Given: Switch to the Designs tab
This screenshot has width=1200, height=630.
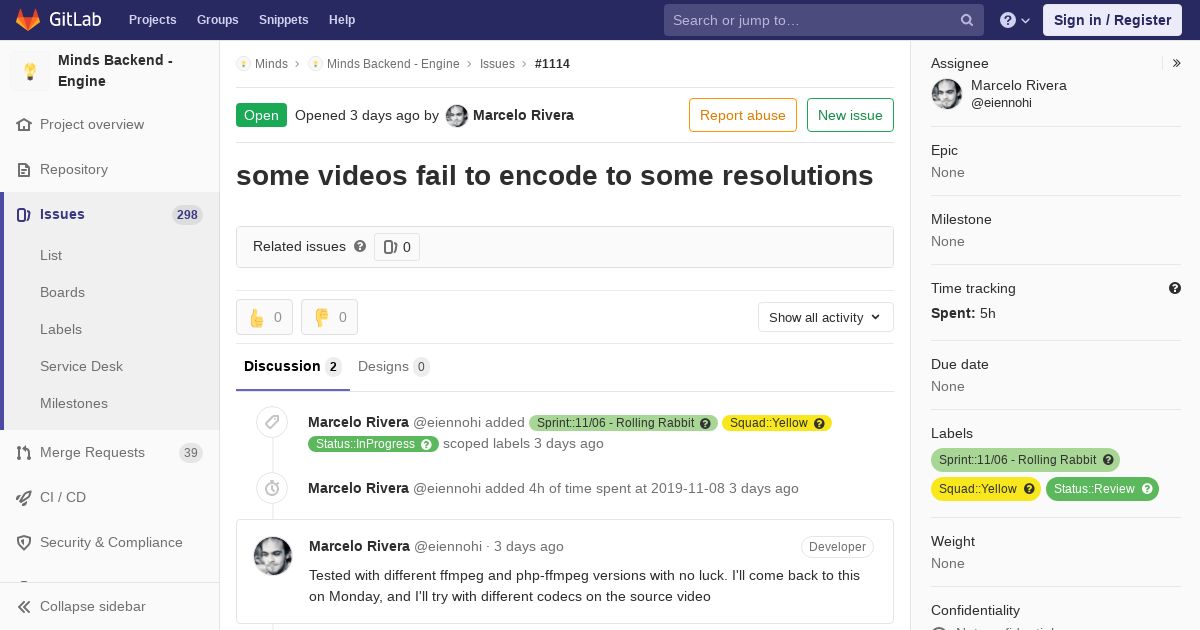Looking at the screenshot, I should 394,367.
